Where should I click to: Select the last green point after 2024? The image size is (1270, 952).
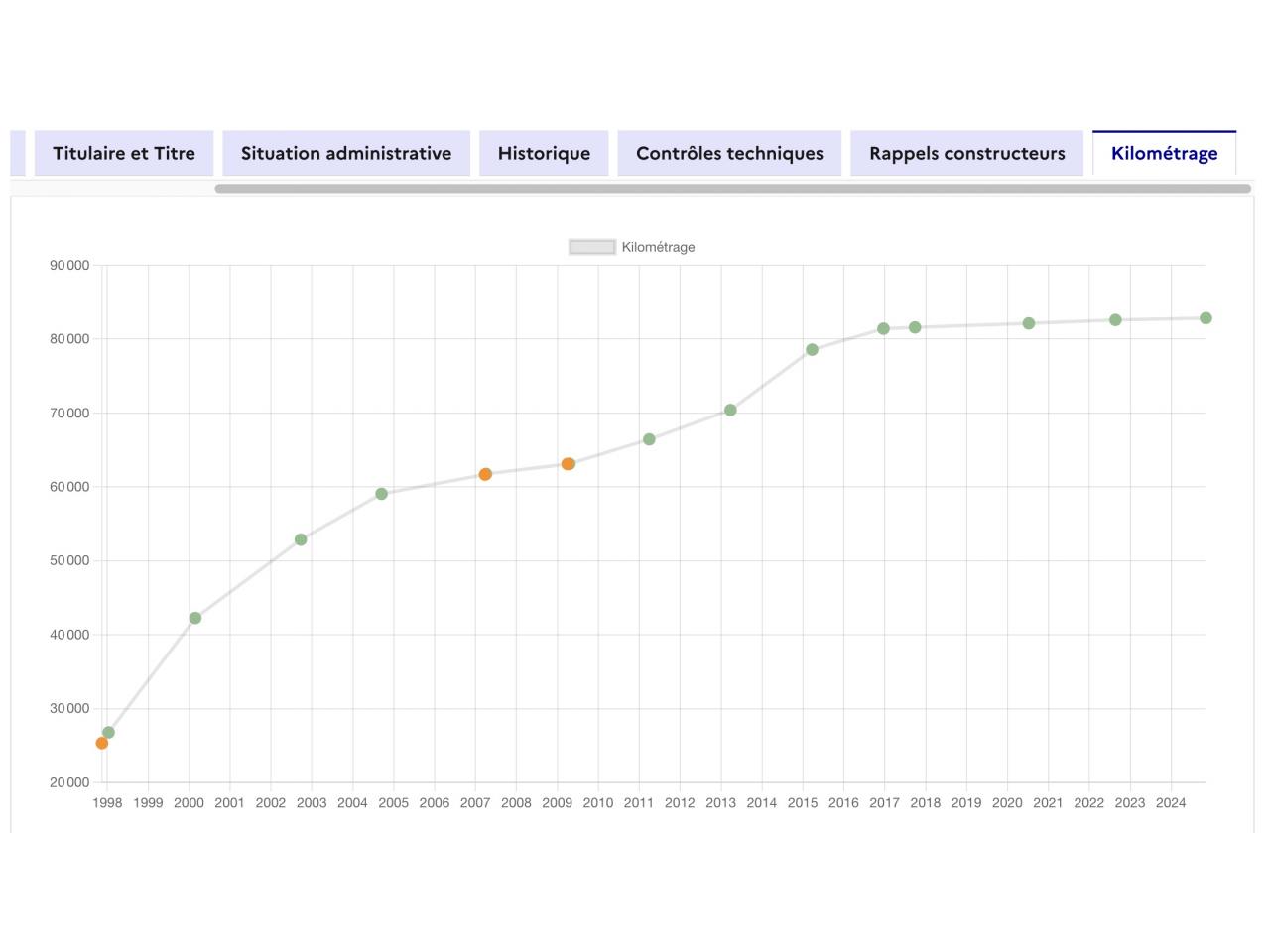click(x=1206, y=318)
